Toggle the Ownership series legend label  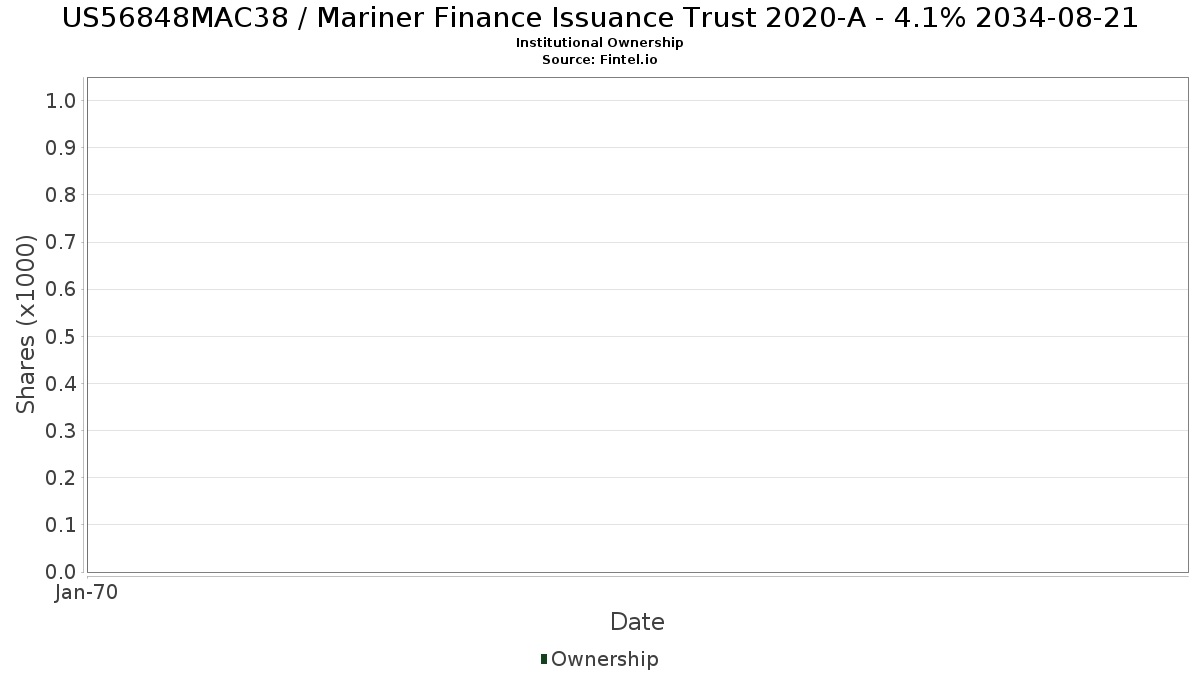tap(604, 659)
